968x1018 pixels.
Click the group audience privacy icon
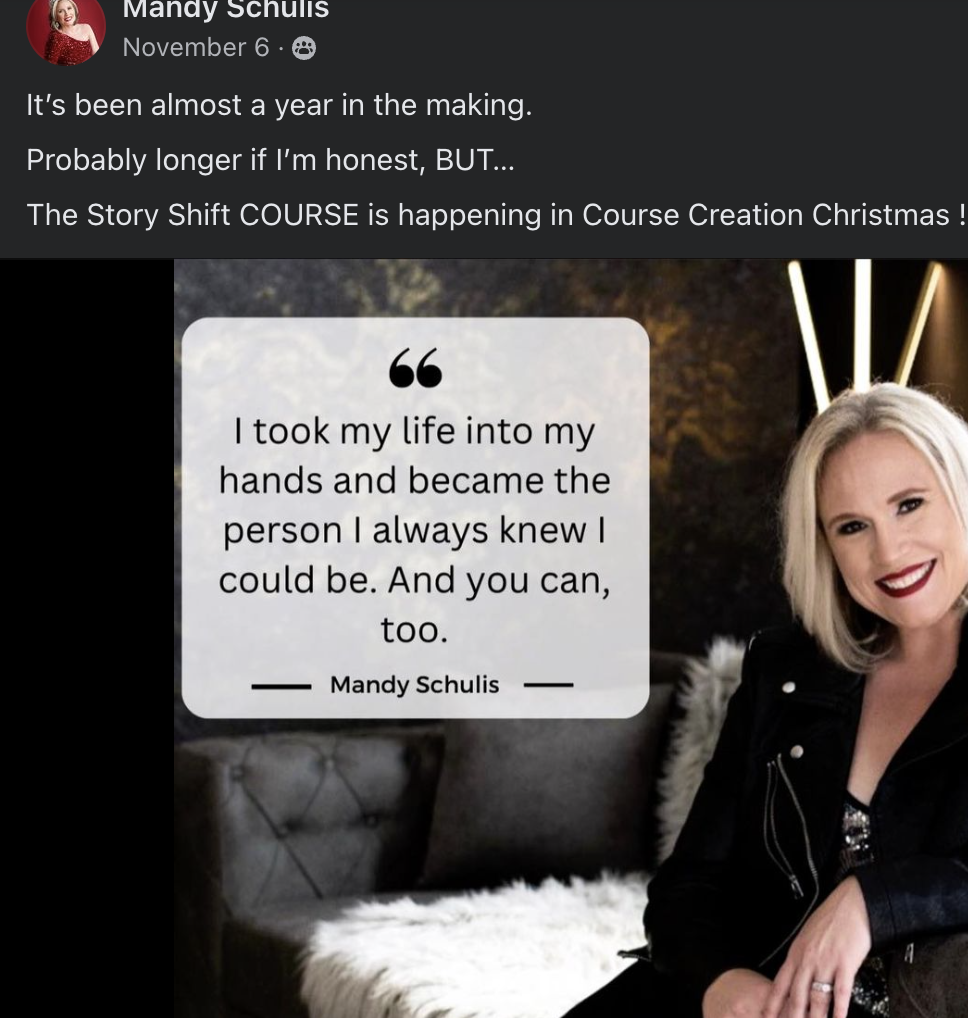pyautogui.click(x=304, y=48)
